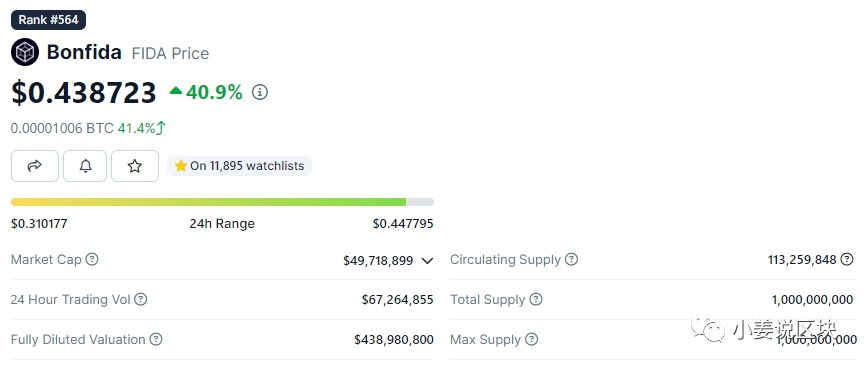Click the share arrow button
The width and height of the screenshot is (864, 367).
tap(35, 166)
